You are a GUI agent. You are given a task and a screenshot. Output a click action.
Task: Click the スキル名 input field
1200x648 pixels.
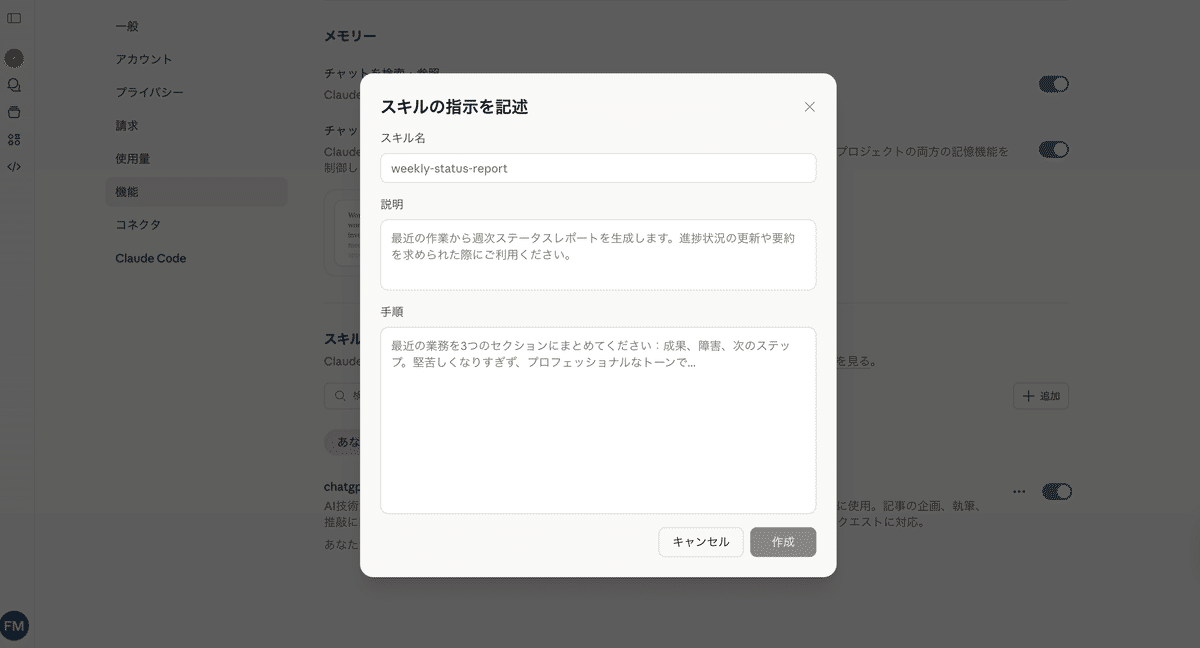(598, 168)
